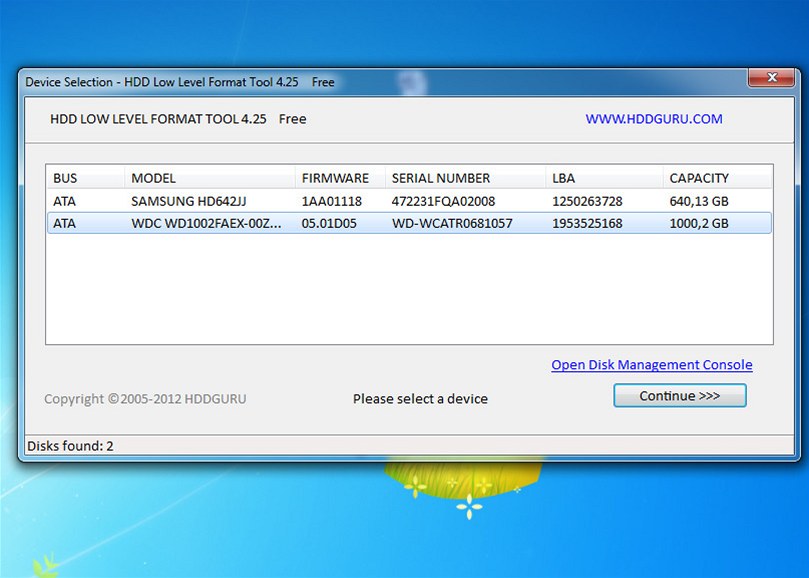Click the Disks found: 2 status text
This screenshot has height=578, width=809.
[x=70, y=446]
